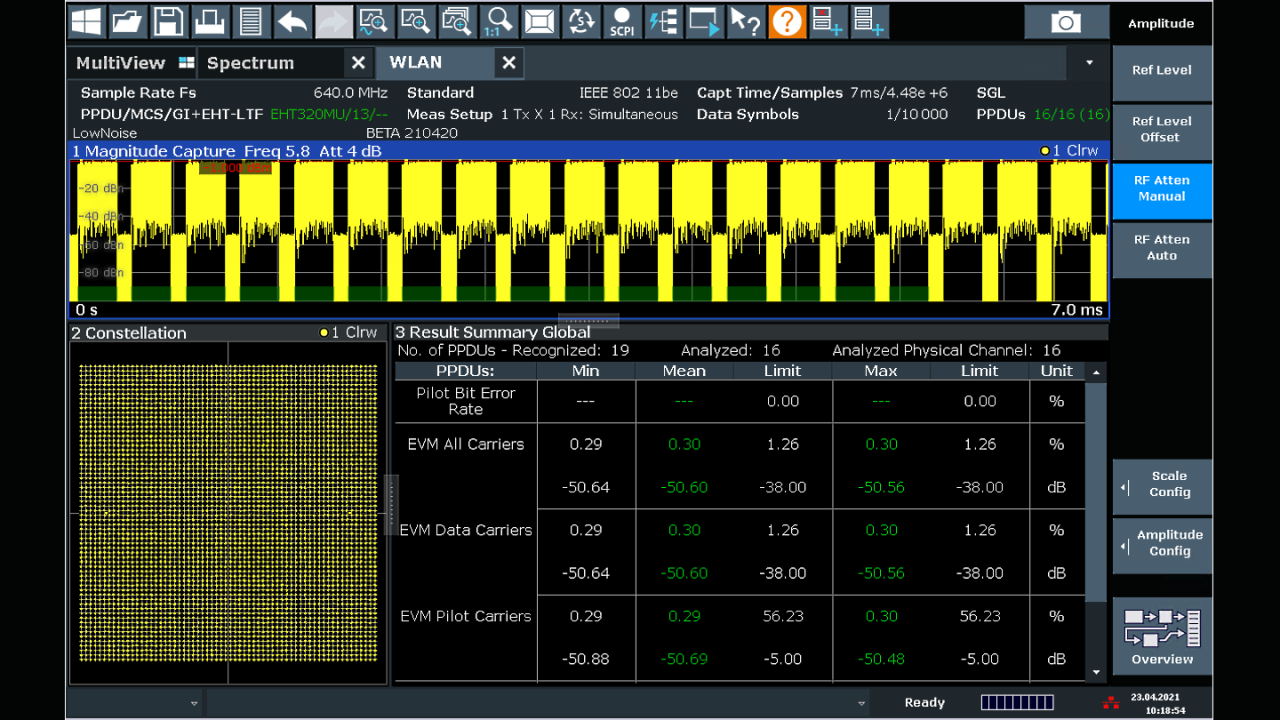The image size is (1280, 720).
Task: Close the WLAN tab
Action: [x=508, y=63]
